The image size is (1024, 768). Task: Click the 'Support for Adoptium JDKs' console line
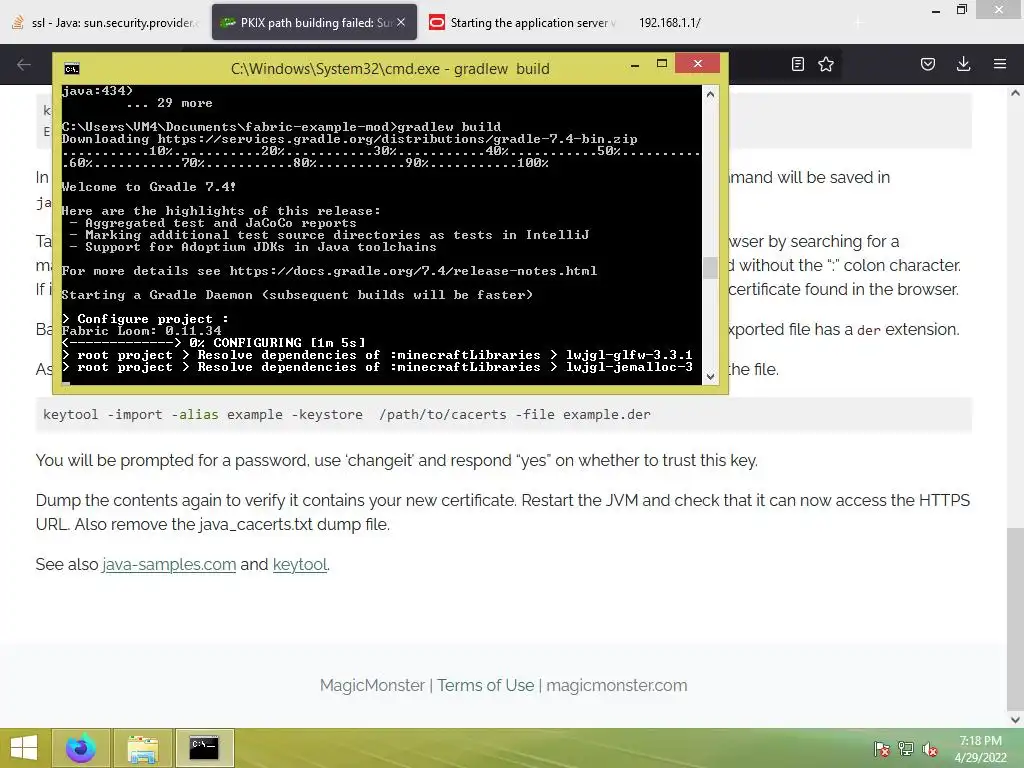click(253, 247)
